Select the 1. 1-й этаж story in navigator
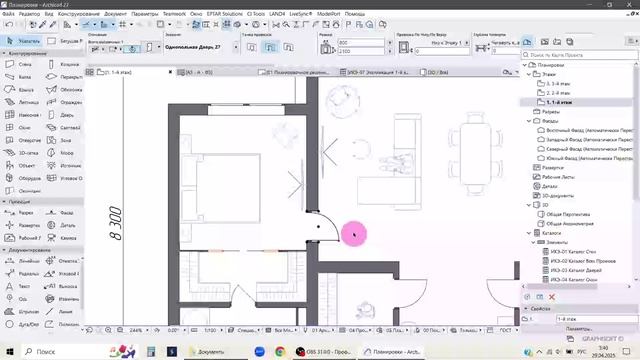This screenshot has width=640, height=360. click(x=559, y=102)
